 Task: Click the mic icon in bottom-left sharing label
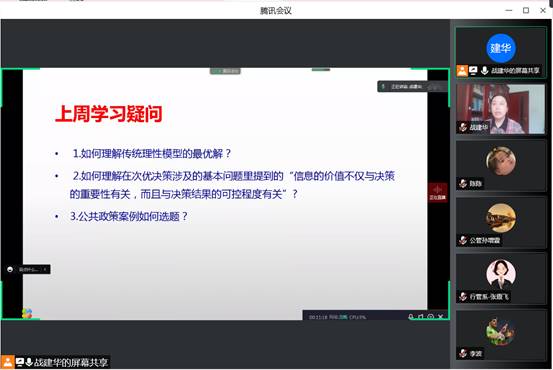[29, 362]
